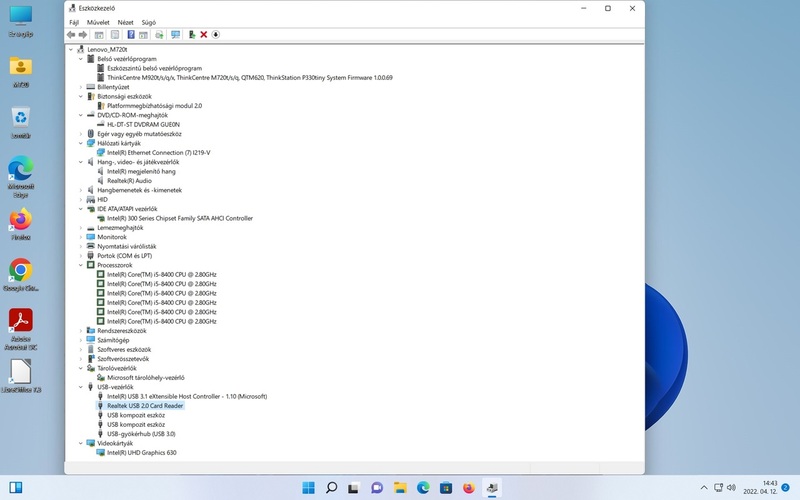800x500 pixels.
Task: Show hidden tray icons with the chevron
Action: (704, 488)
